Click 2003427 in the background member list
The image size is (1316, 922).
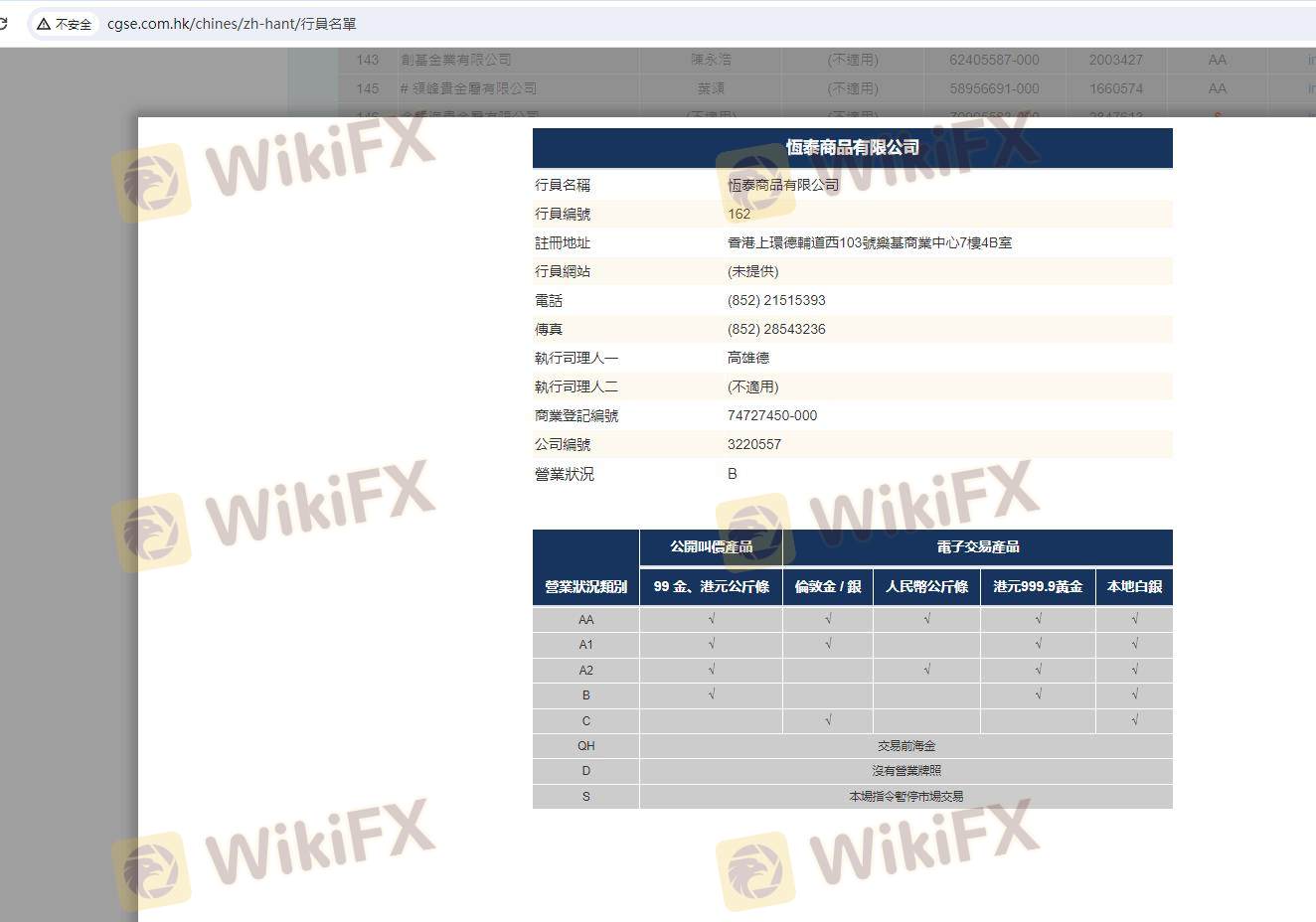[1116, 60]
